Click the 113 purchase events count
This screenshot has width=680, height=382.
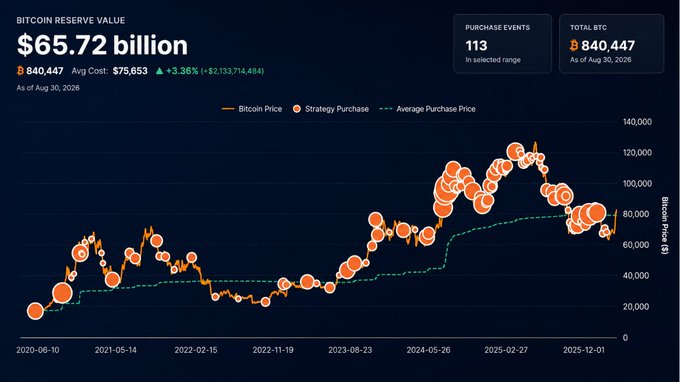click(476, 46)
